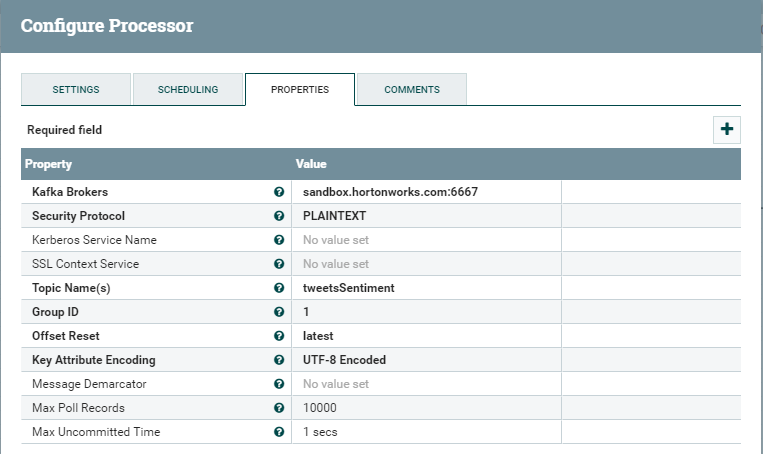Open Key Attribute Encoding value selector
The width and height of the screenshot is (763, 454).
click(x=425, y=360)
